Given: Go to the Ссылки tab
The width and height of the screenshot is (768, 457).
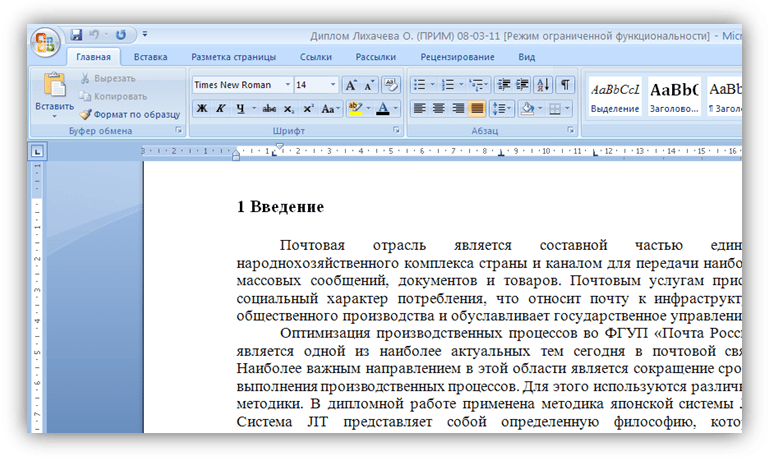Looking at the screenshot, I should point(316,57).
